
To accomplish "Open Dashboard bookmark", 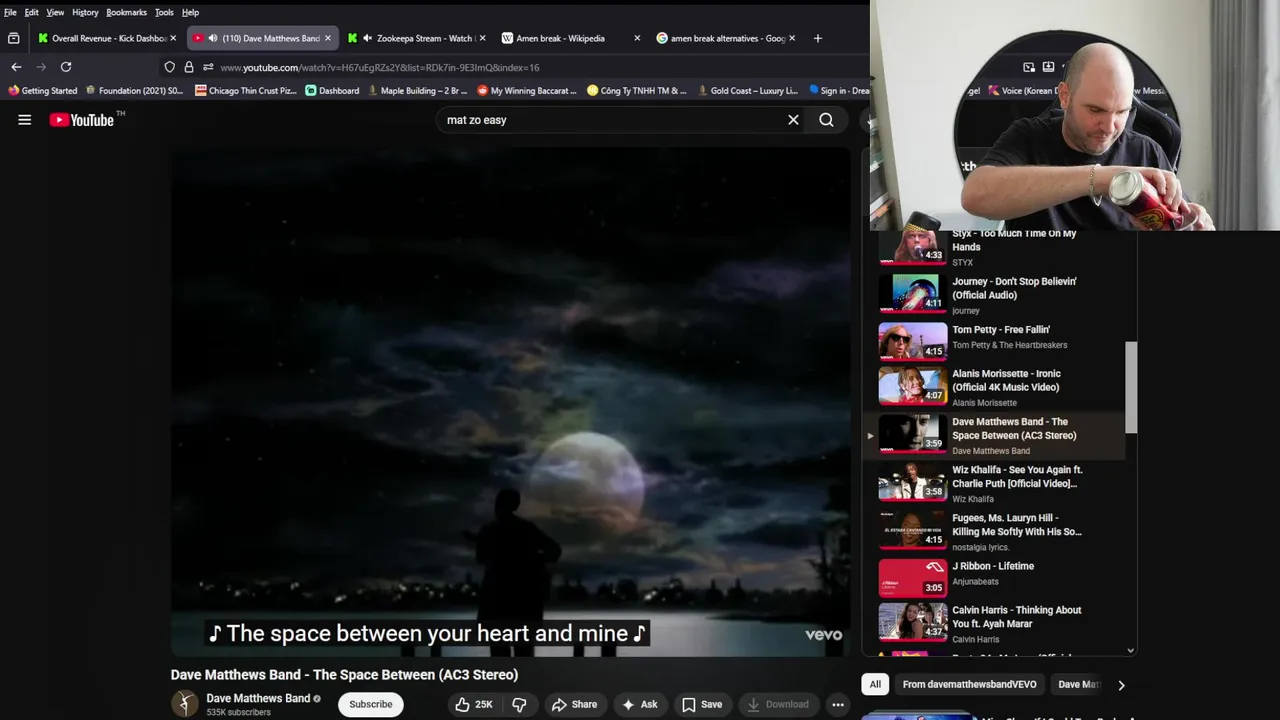I will tap(332, 90).
